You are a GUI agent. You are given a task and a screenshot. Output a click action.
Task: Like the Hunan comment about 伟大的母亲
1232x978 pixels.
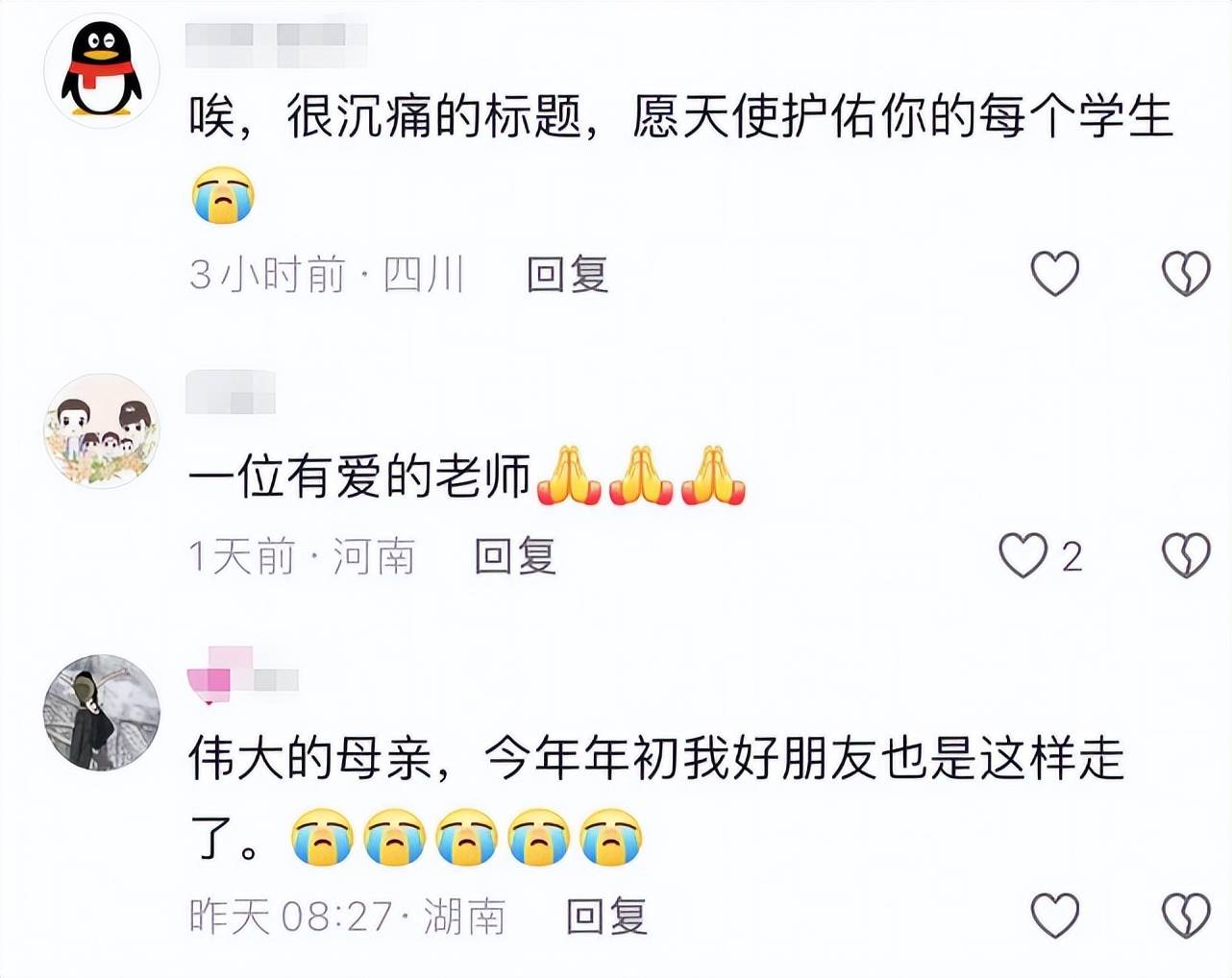tap(1055, 916)
